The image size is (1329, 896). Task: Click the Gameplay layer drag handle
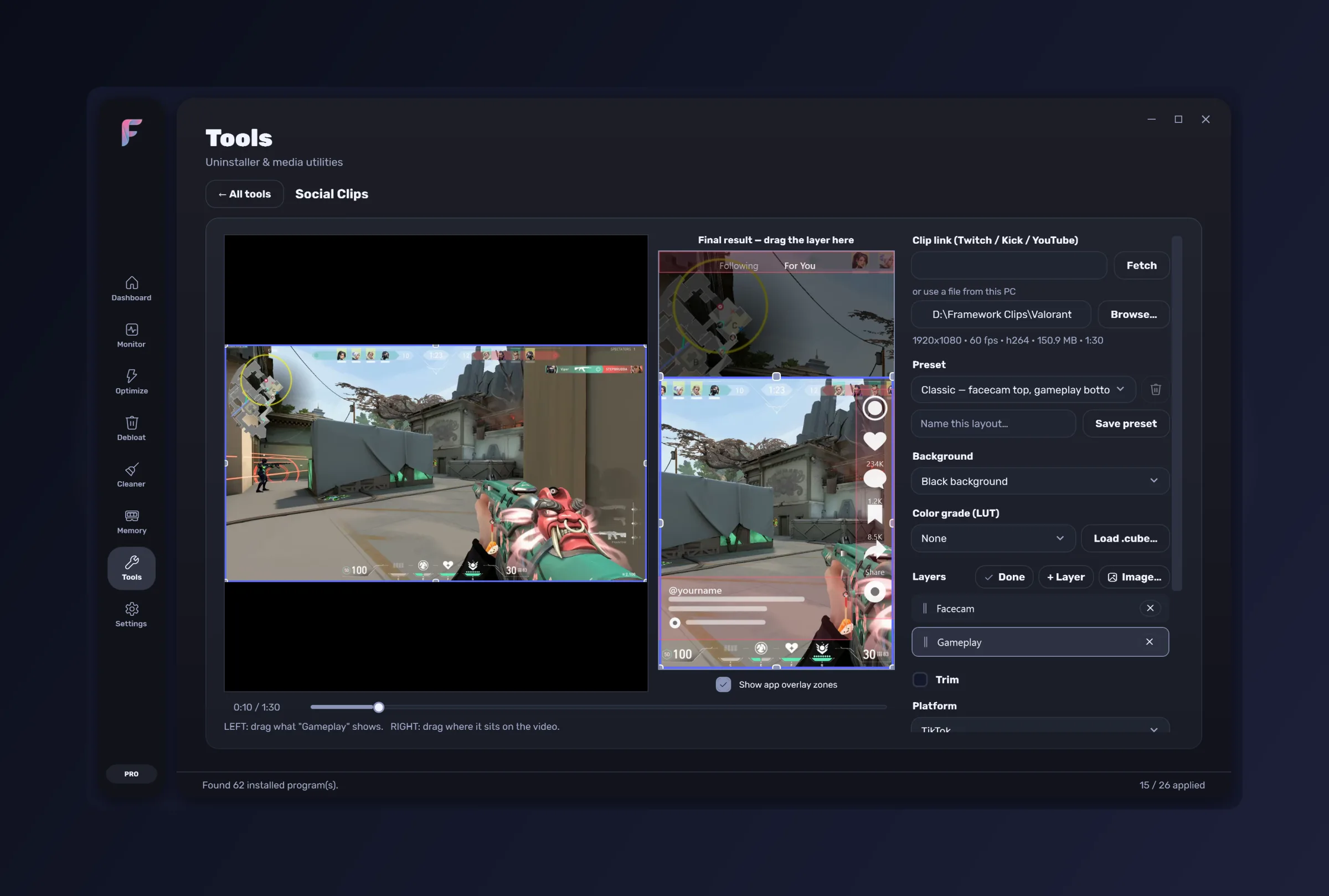(x=925, y=642)
